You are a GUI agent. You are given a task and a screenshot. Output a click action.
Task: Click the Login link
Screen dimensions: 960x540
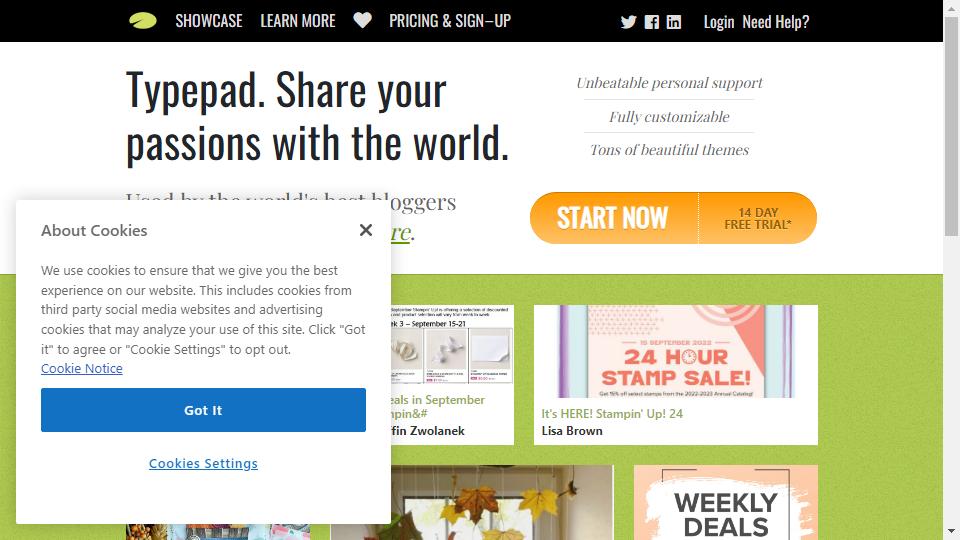coord(719,22)
